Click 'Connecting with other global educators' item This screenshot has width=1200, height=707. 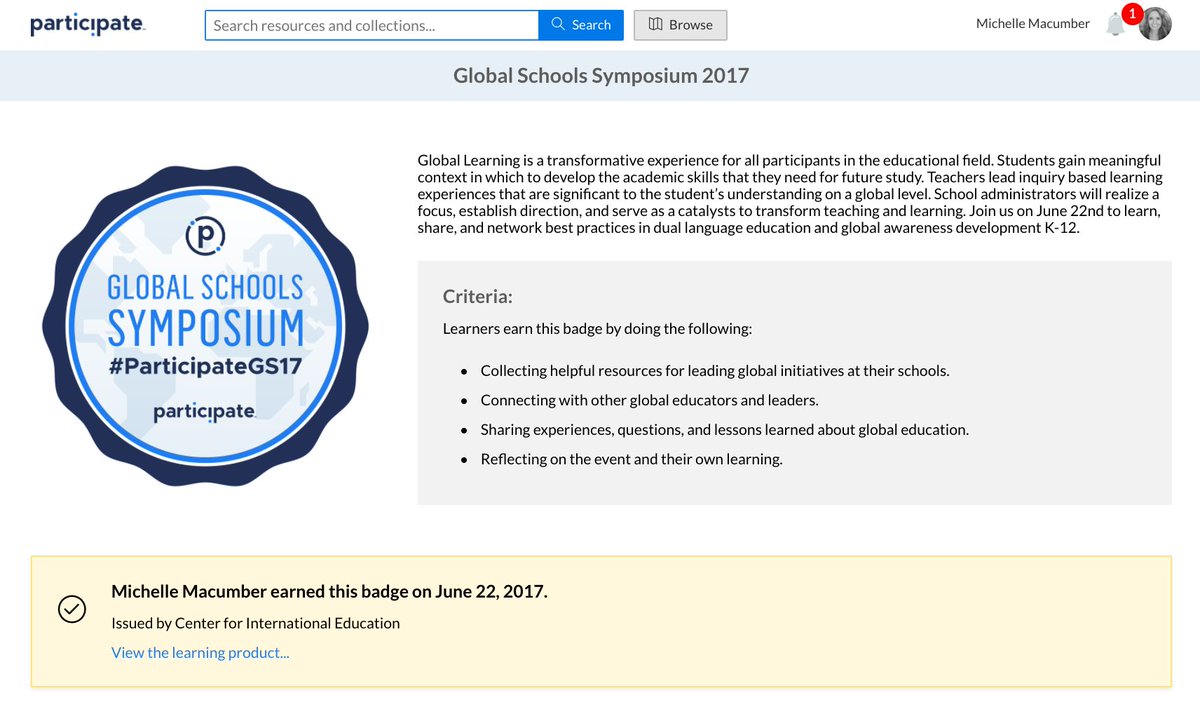click(649, 400)
